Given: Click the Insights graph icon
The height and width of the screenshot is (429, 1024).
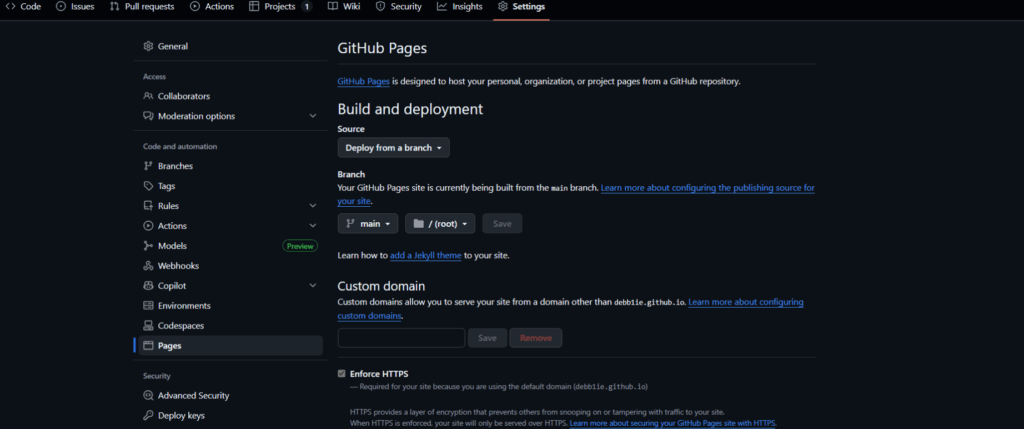Looking at the screenshot, I should point(442,7).
